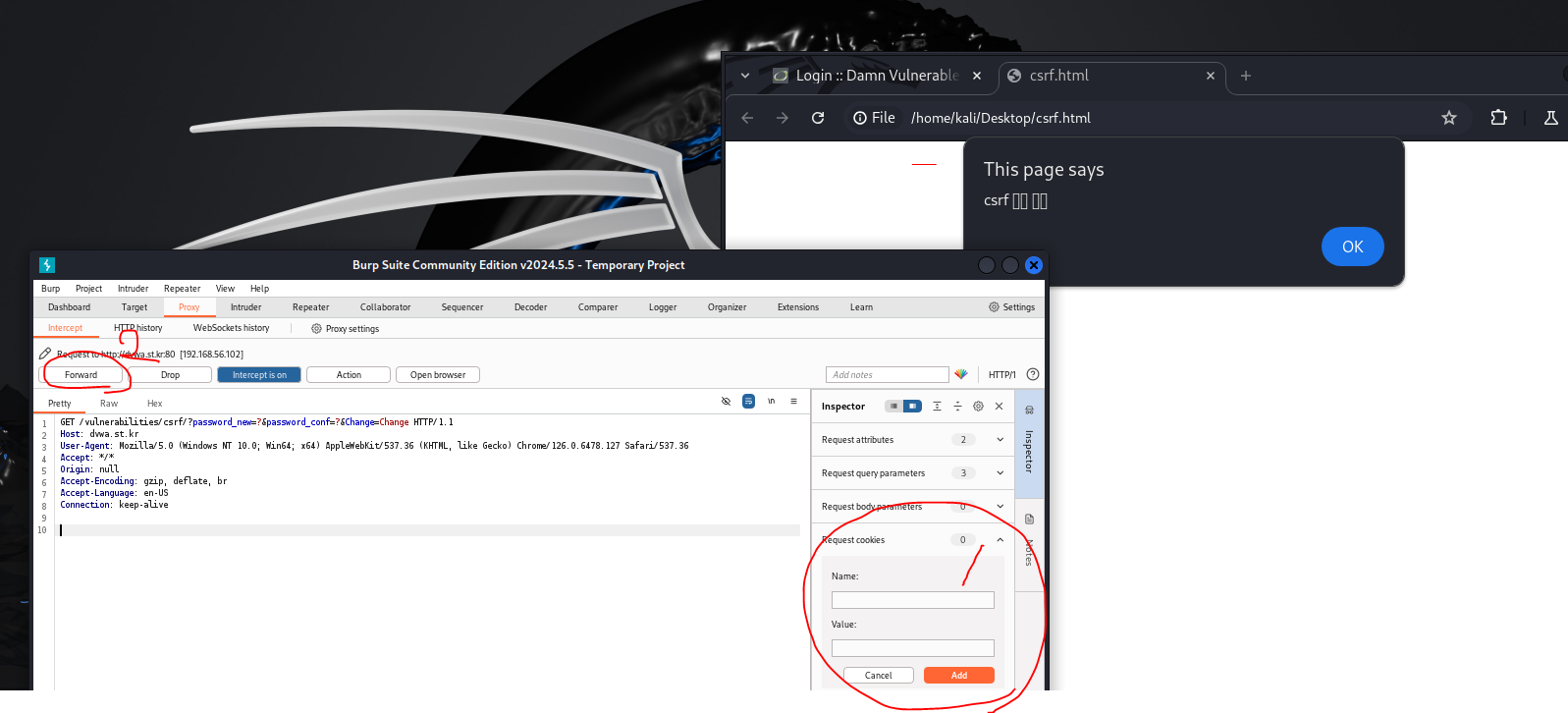Switch to the Target tab
This screenshot has width=1568, height=713.
[135, 307]
